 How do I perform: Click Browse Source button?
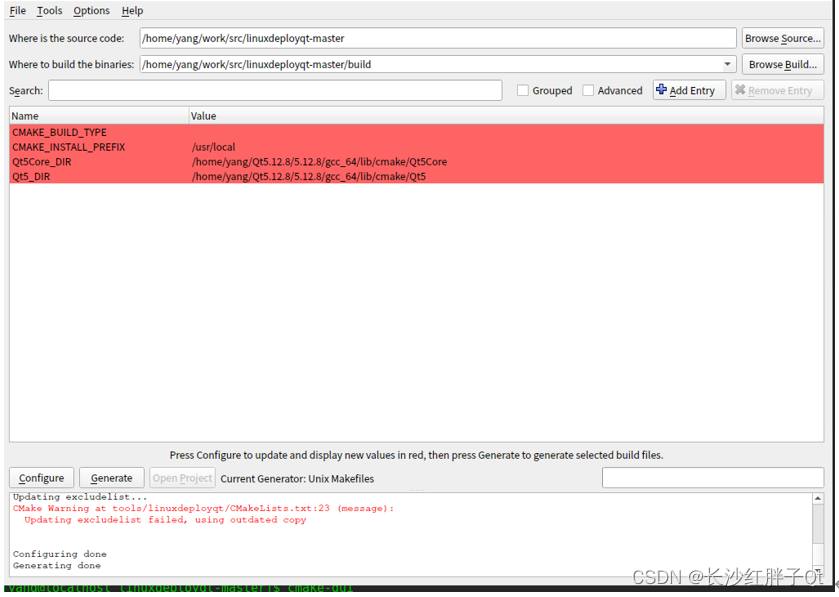(782, 37)
